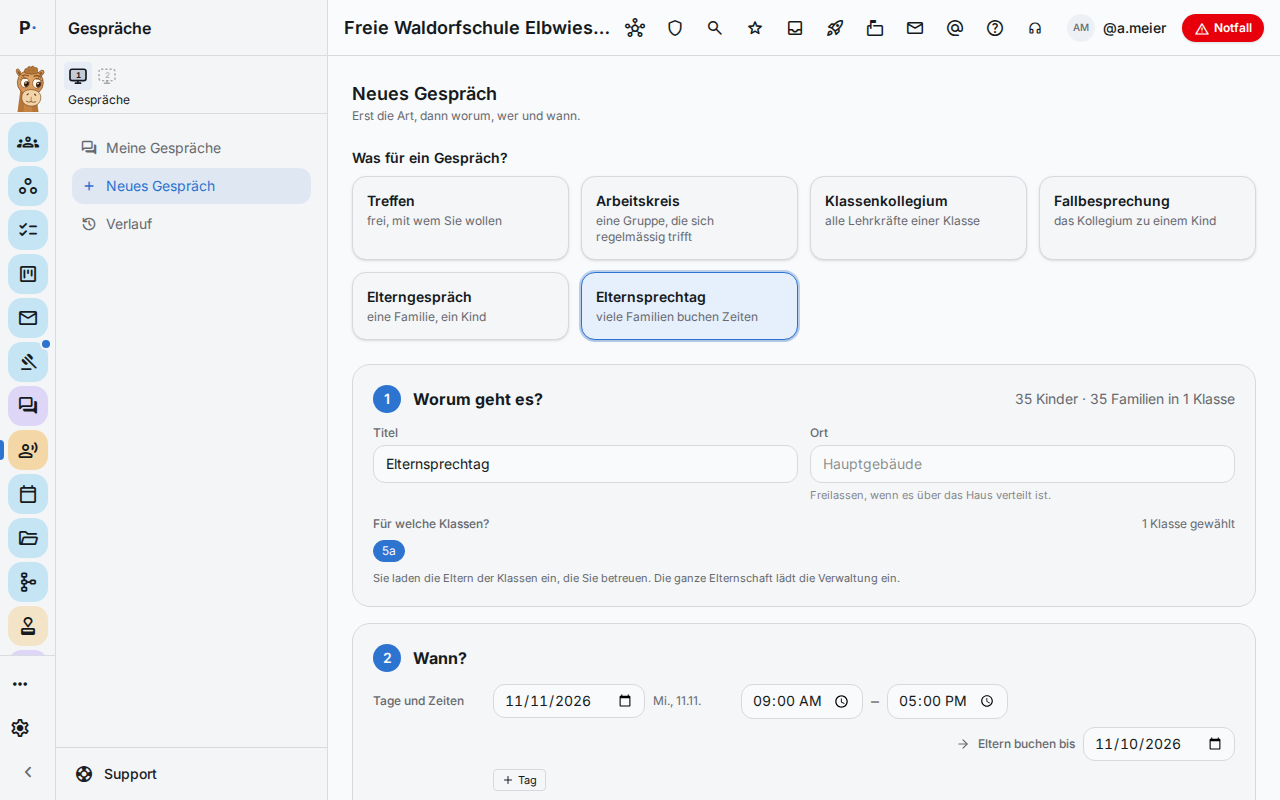Click the shield icon in header
Screen dimensions: 1280x800
point(675,28)
